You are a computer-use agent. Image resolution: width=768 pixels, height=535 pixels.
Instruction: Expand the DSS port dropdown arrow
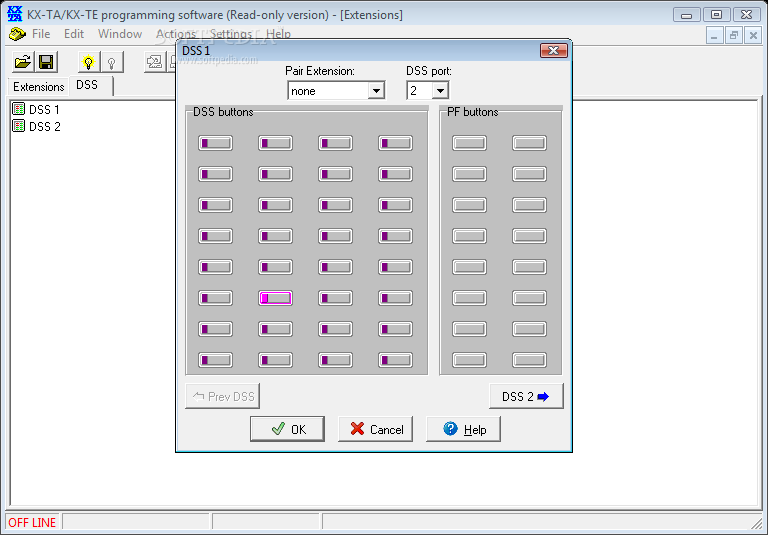[x=440, y=91]
